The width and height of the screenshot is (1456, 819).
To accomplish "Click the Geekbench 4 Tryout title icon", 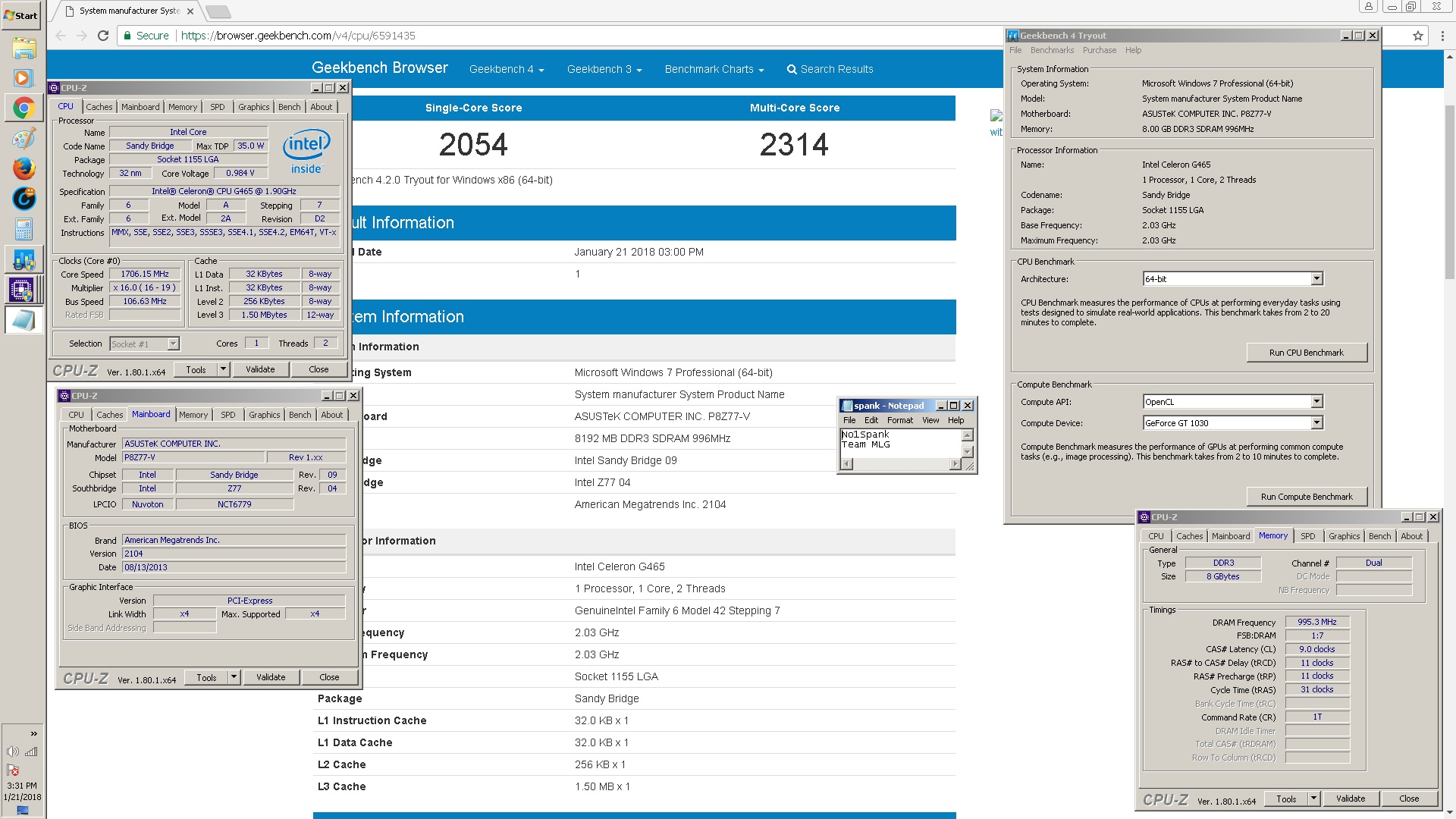I will pos(1012,36).
